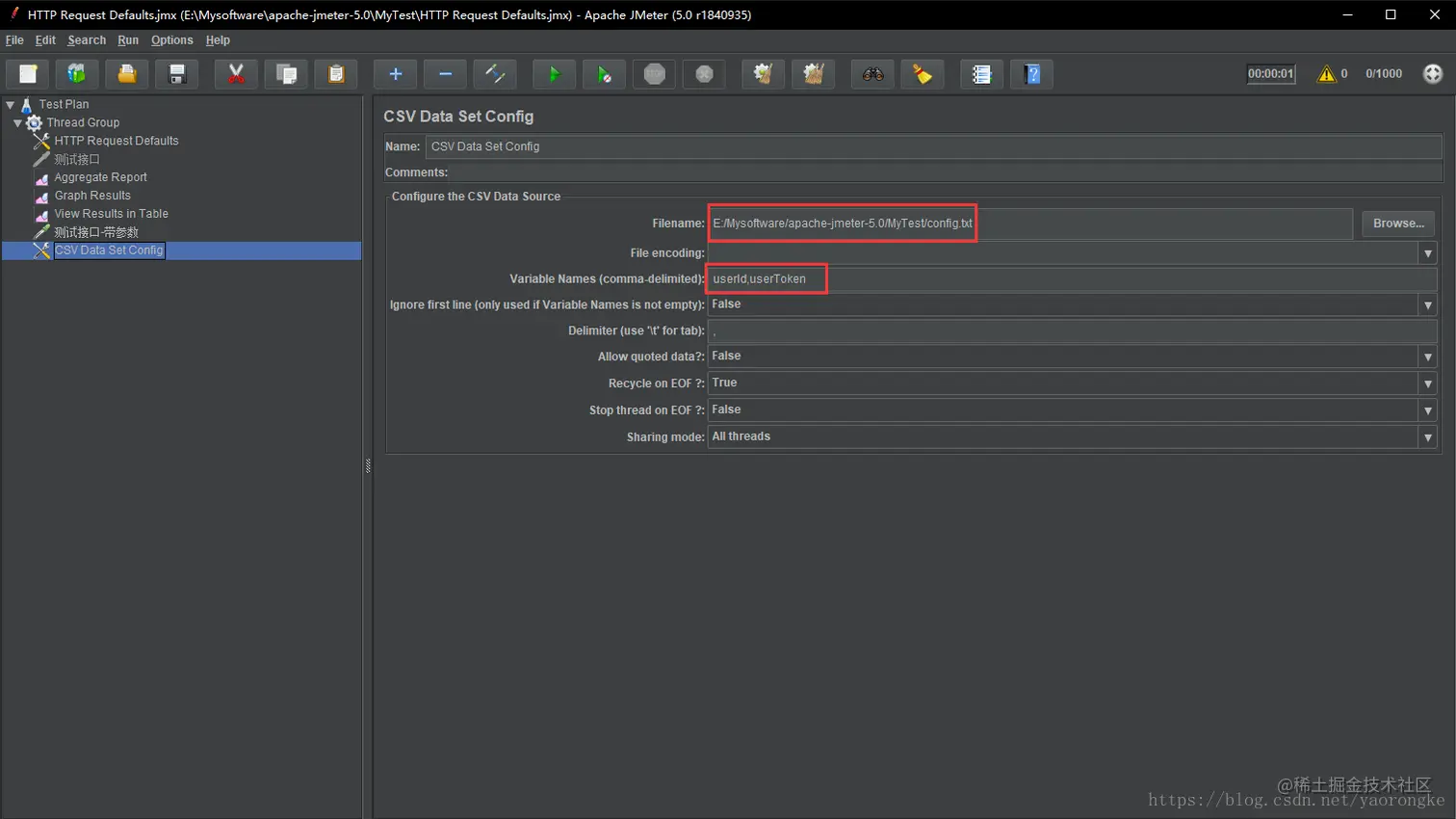Select CSV Data Set Config tree node
The height and width of the screenshot is (819, 1456).
109,251
